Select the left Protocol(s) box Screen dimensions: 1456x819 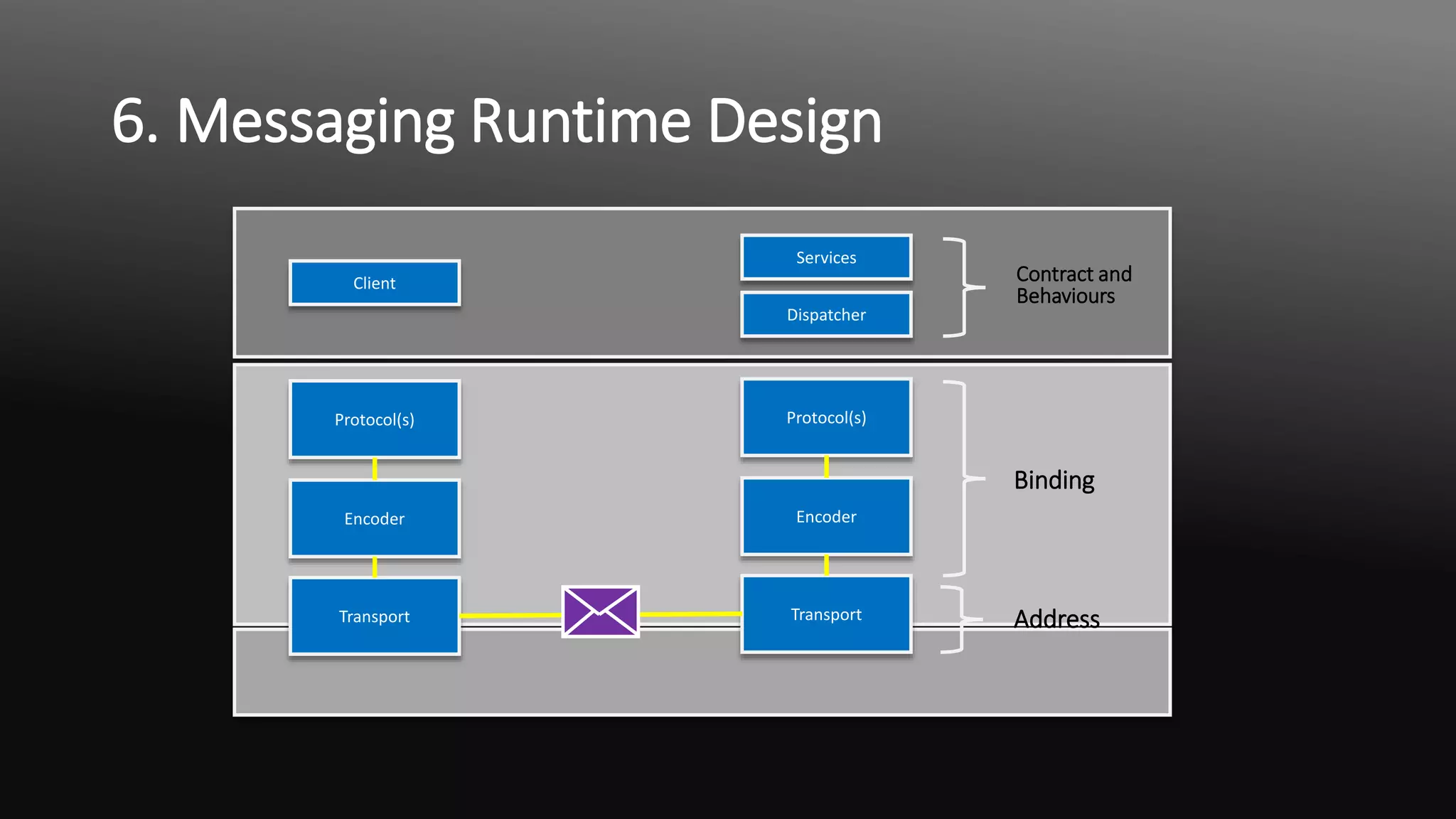coord(375,419)
